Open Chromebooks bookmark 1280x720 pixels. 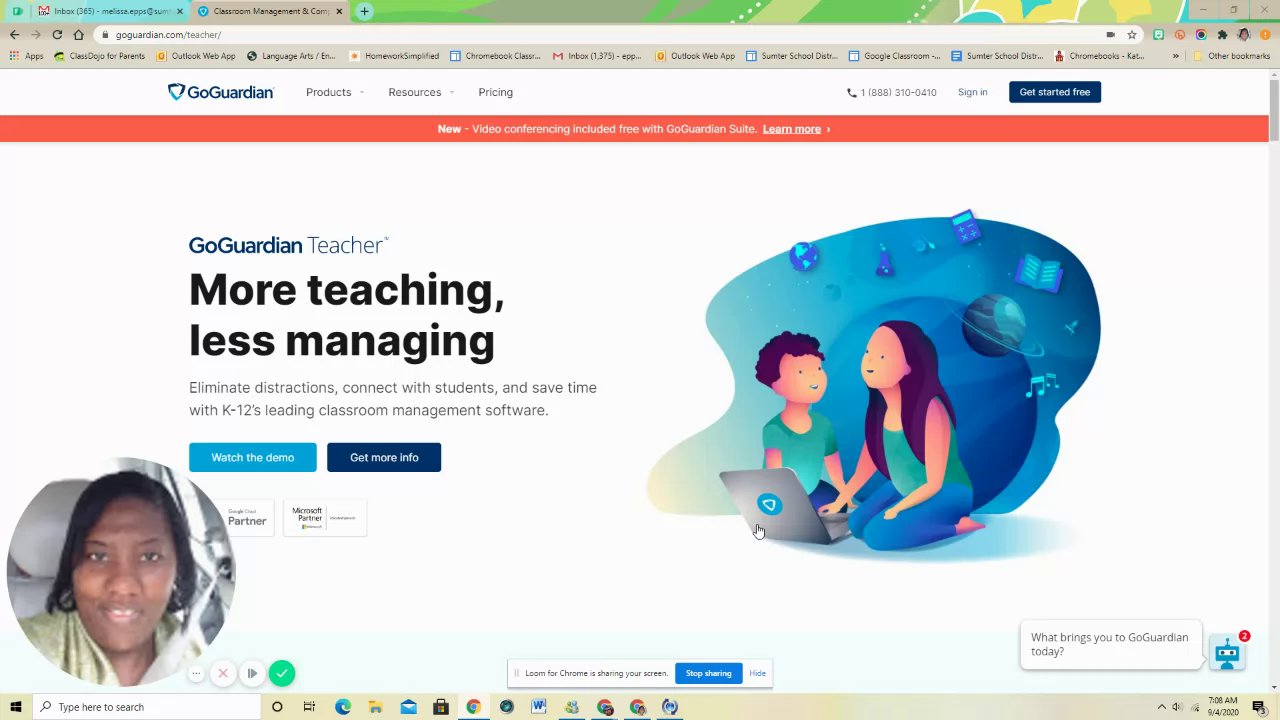click(x=1099, y=56)
